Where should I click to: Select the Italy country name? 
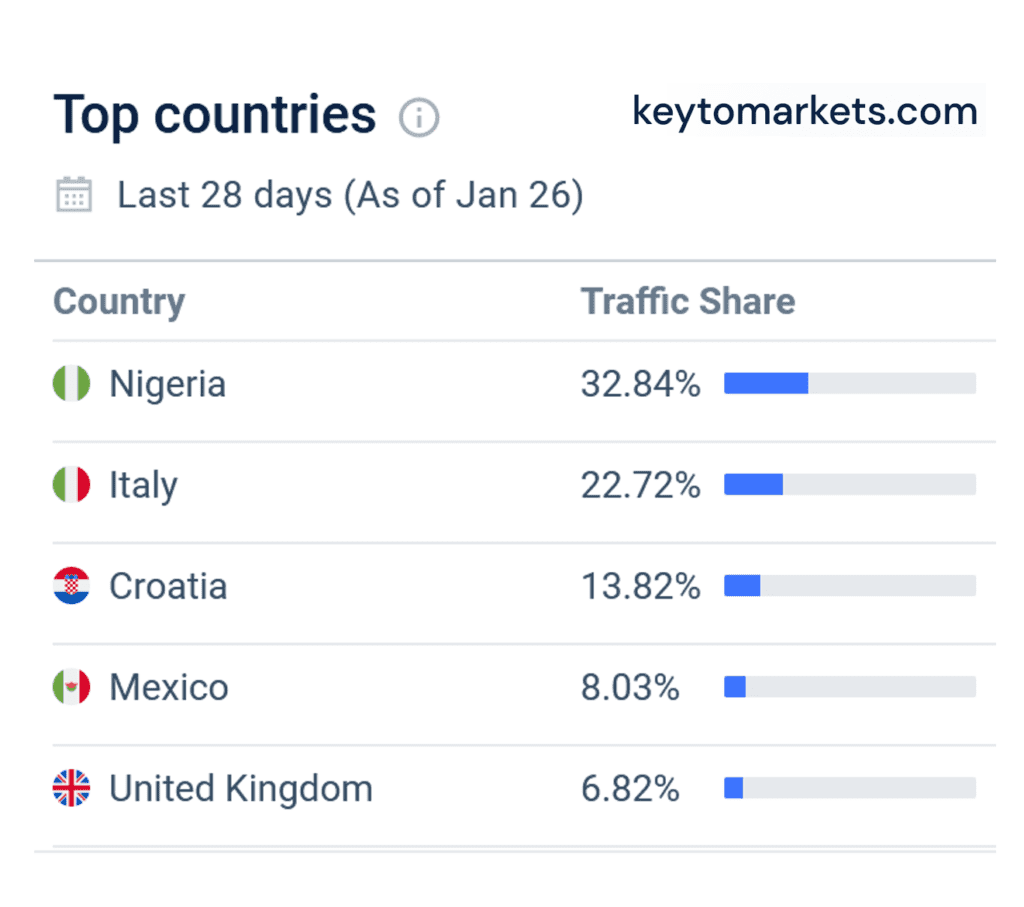(x=143, y=486)
